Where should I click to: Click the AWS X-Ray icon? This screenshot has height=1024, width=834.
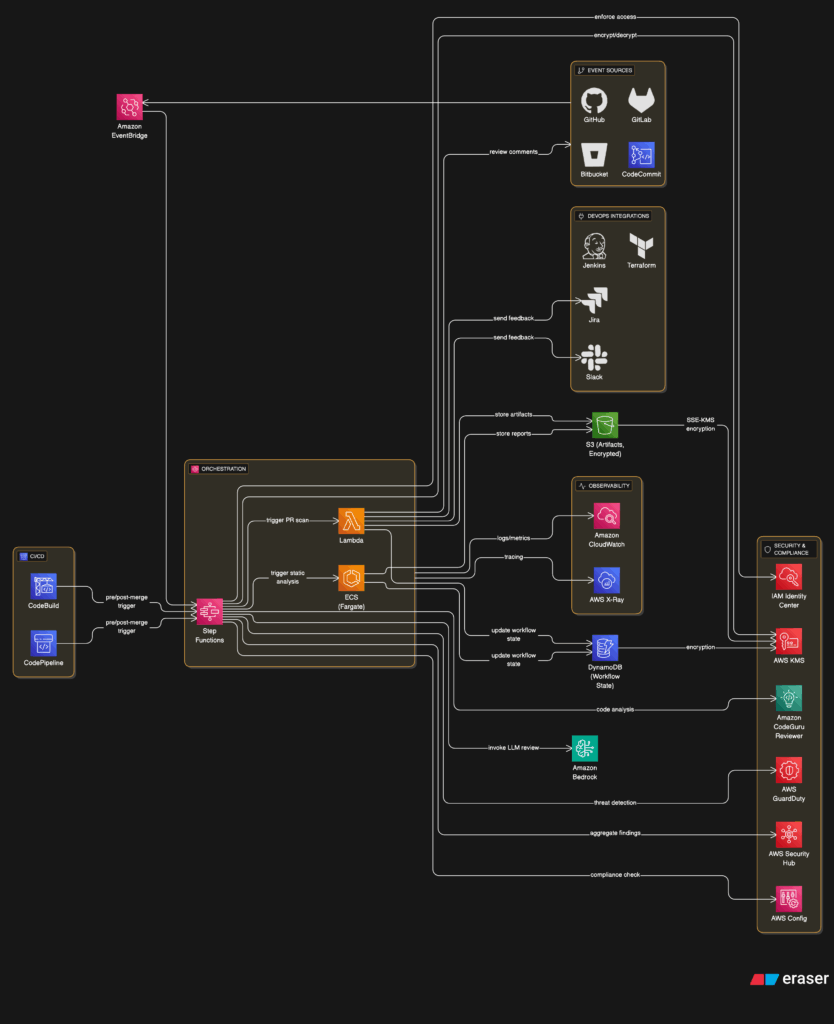pyautogui.click(x=606, y=580)
